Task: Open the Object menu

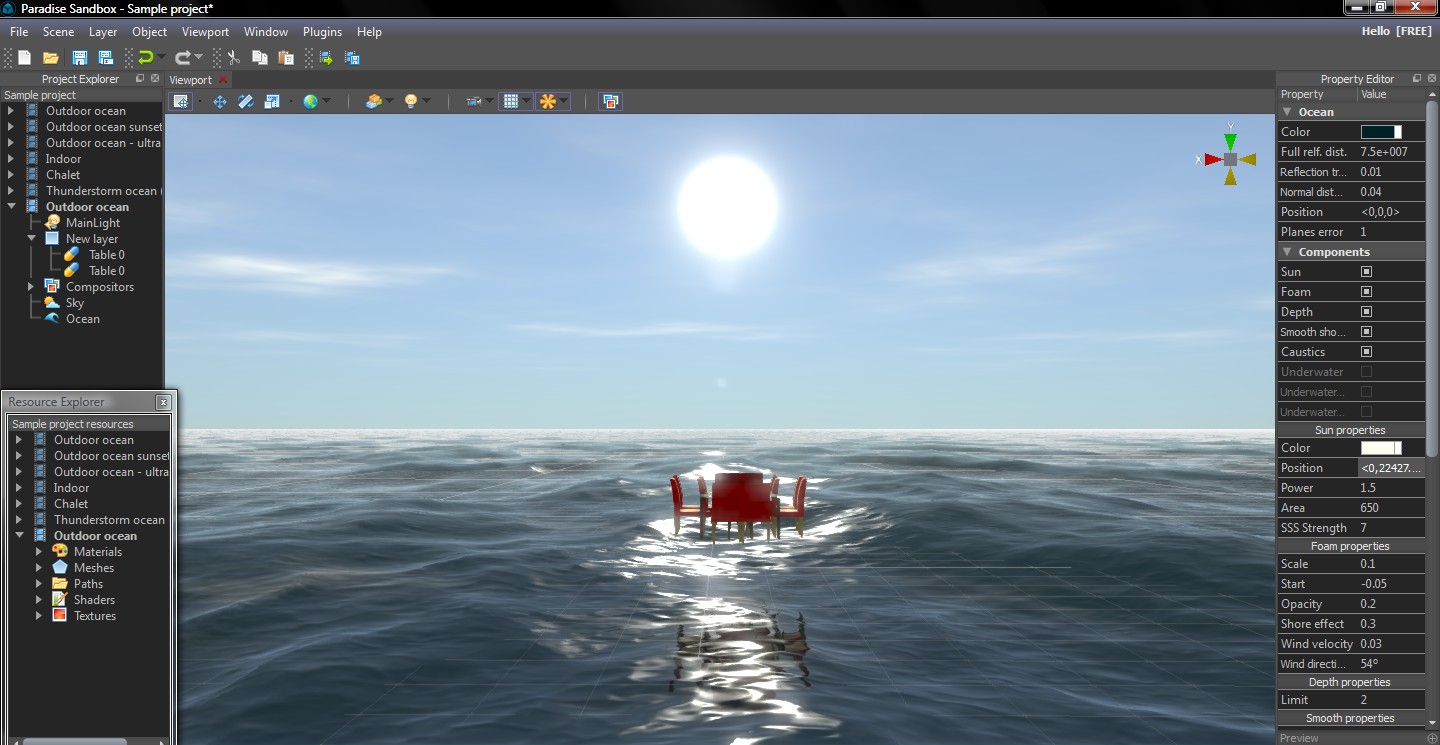Action: (150, 32)
